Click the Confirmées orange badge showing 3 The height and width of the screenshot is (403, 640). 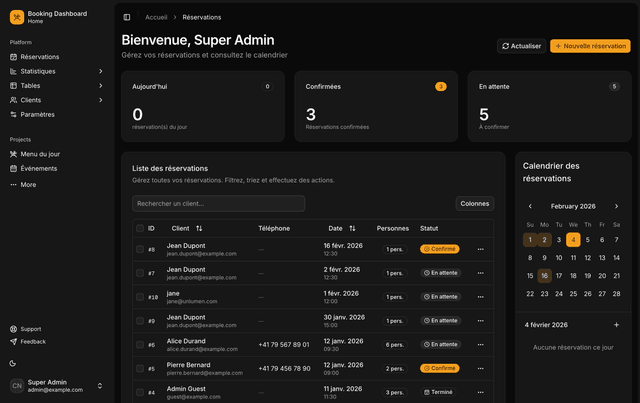coord(440,87)
